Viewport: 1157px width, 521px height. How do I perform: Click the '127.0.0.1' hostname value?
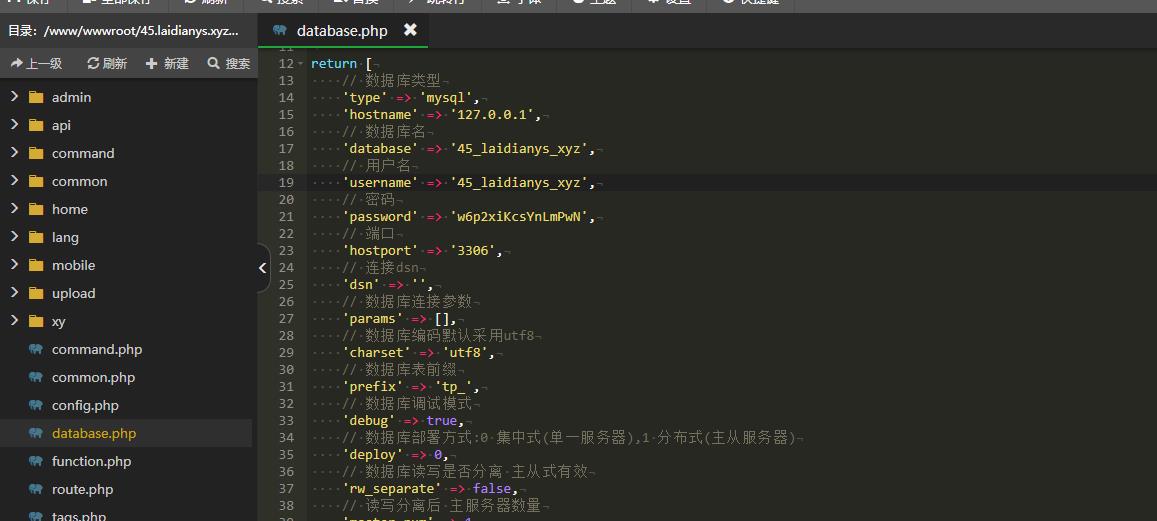click(496, 115)
